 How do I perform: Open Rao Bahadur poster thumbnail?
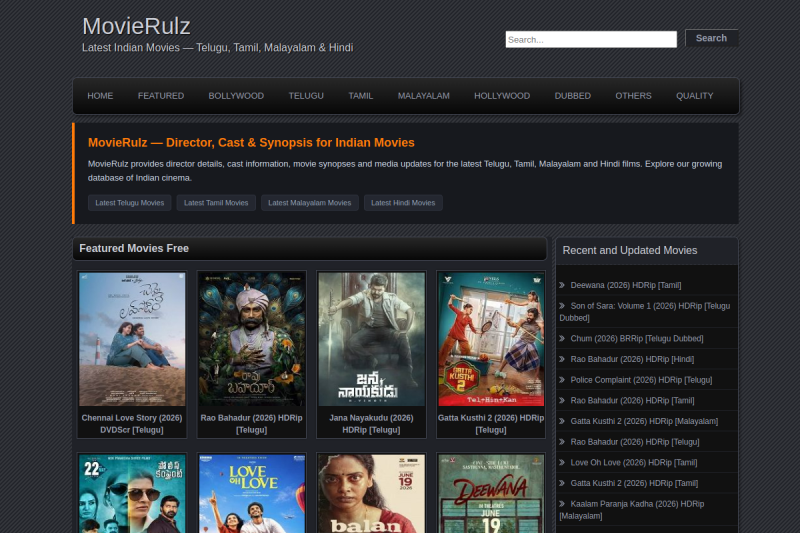point(252,339)
